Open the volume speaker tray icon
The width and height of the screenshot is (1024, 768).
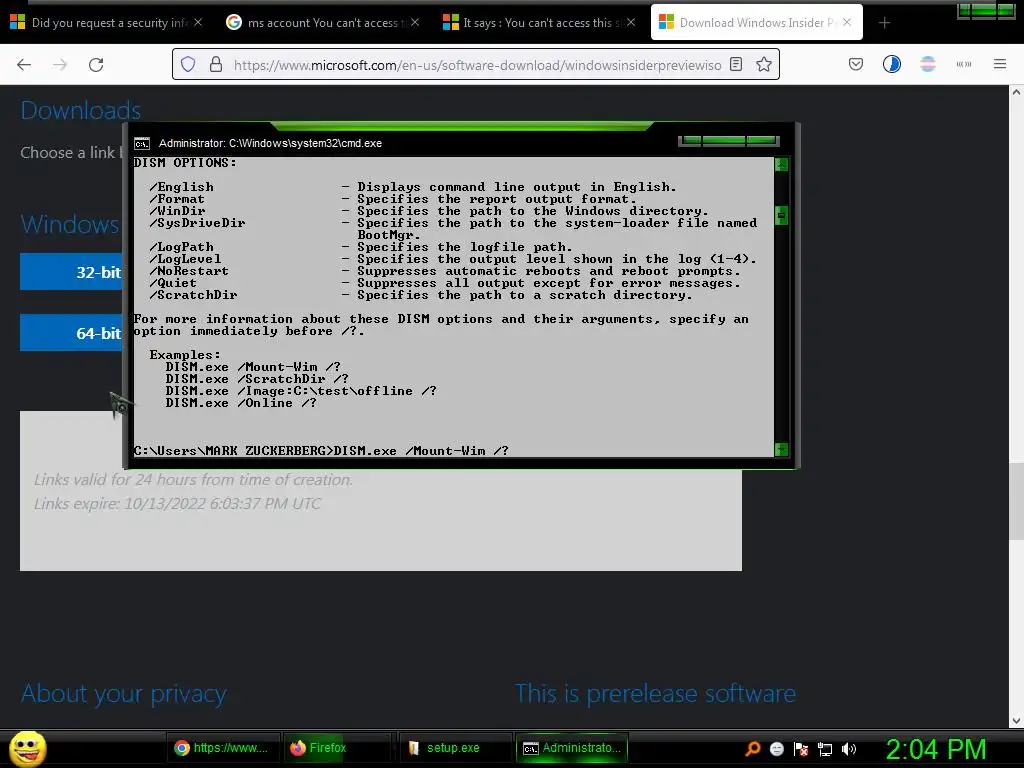849,748
